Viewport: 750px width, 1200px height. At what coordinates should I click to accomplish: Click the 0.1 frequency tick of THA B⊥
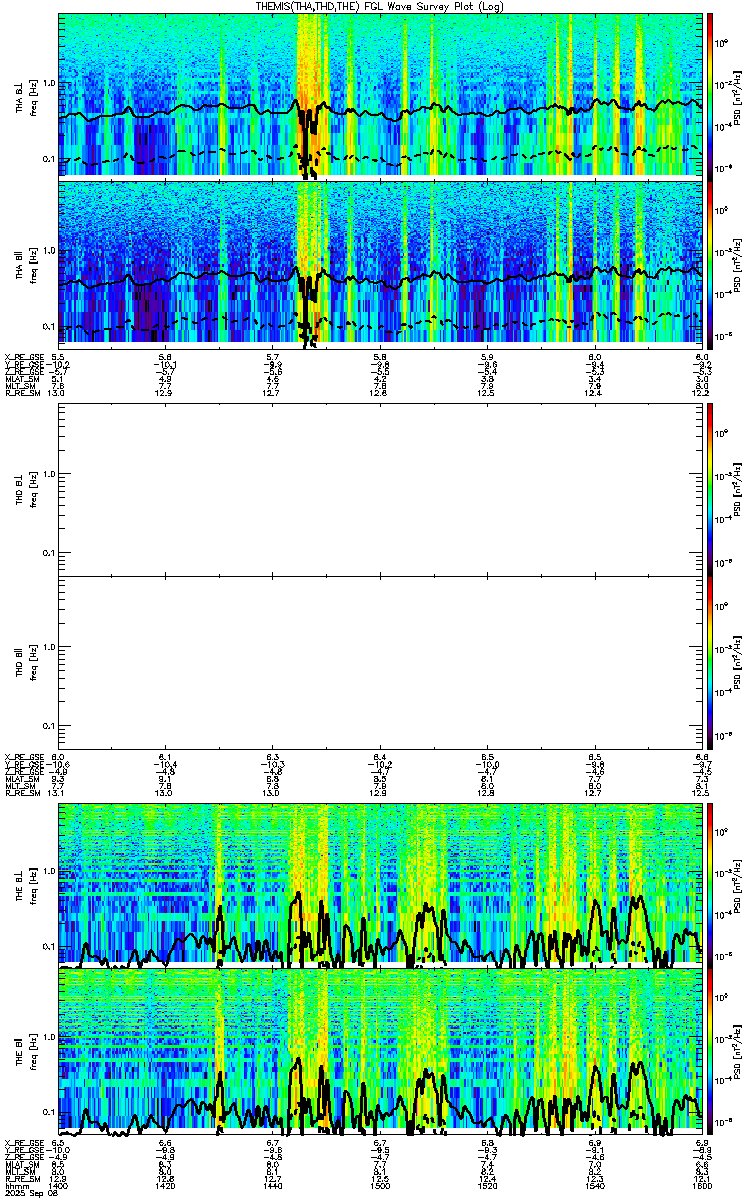(x=48, y=159)
